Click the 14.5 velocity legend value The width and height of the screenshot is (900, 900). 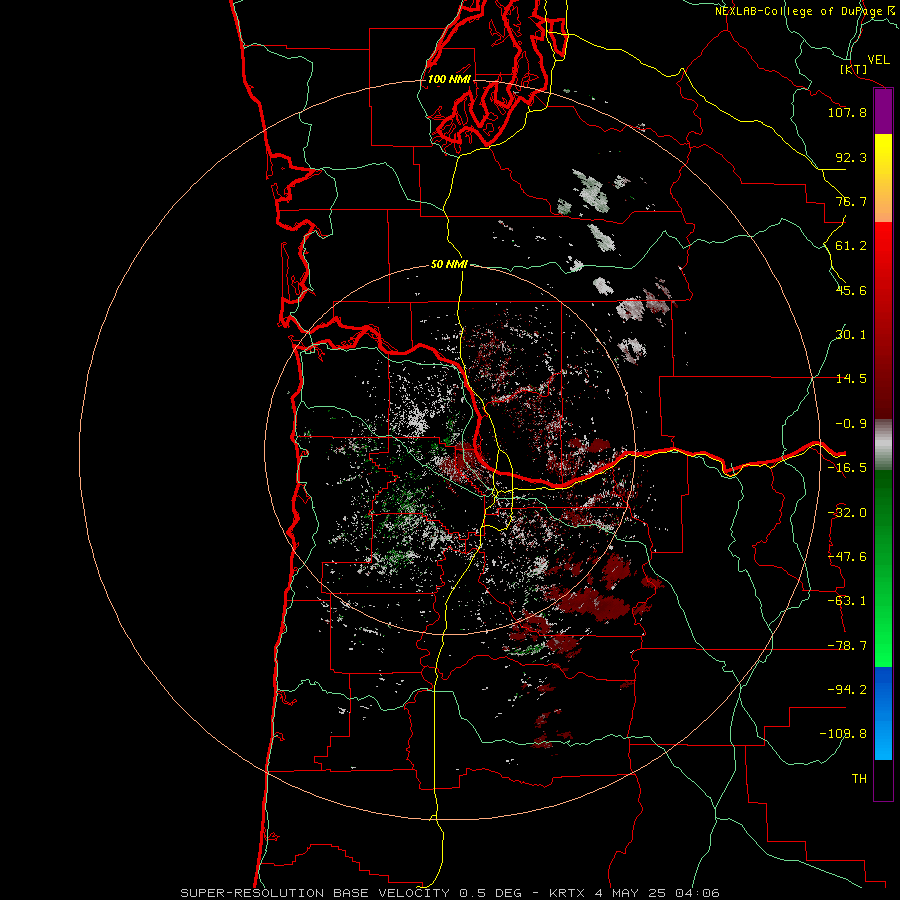[x=851, y=379]
